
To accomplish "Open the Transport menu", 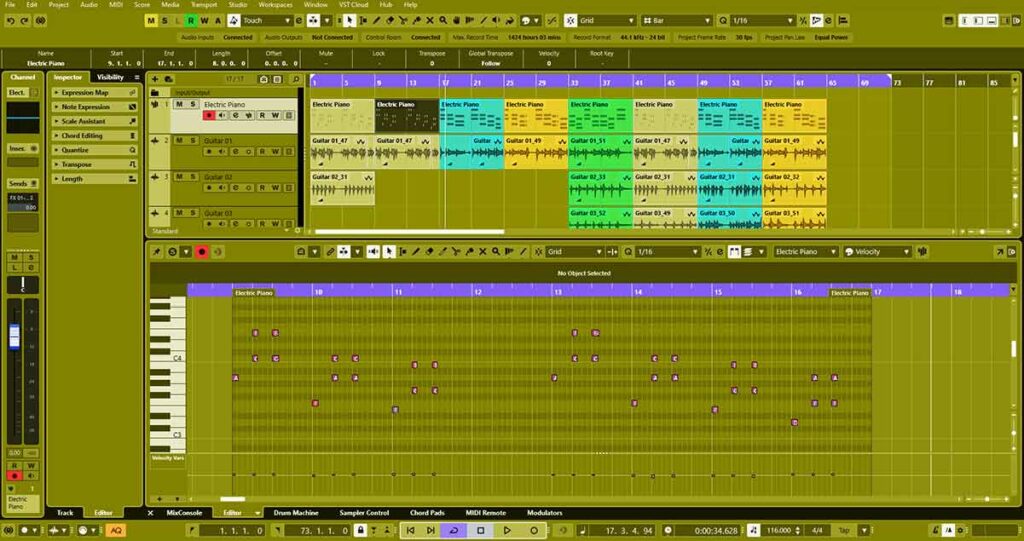I will (x=203, y=5).
